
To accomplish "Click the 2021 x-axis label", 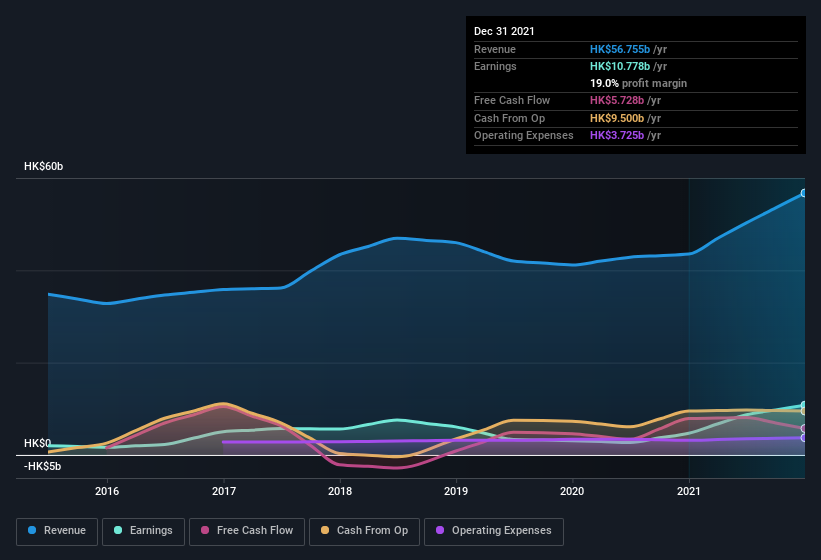I will (x=689, y=491).
